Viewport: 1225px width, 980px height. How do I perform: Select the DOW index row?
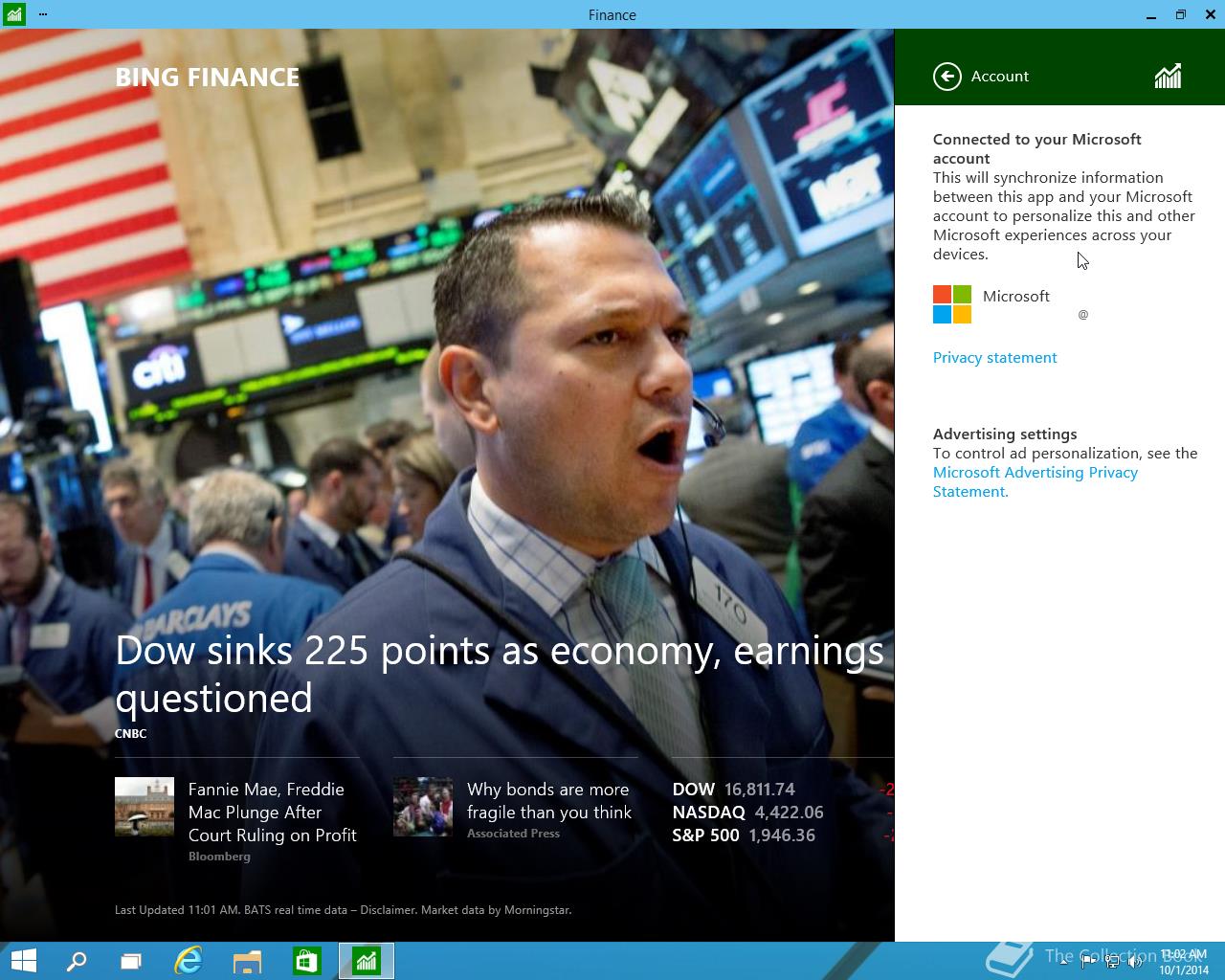tap(782, 790)
